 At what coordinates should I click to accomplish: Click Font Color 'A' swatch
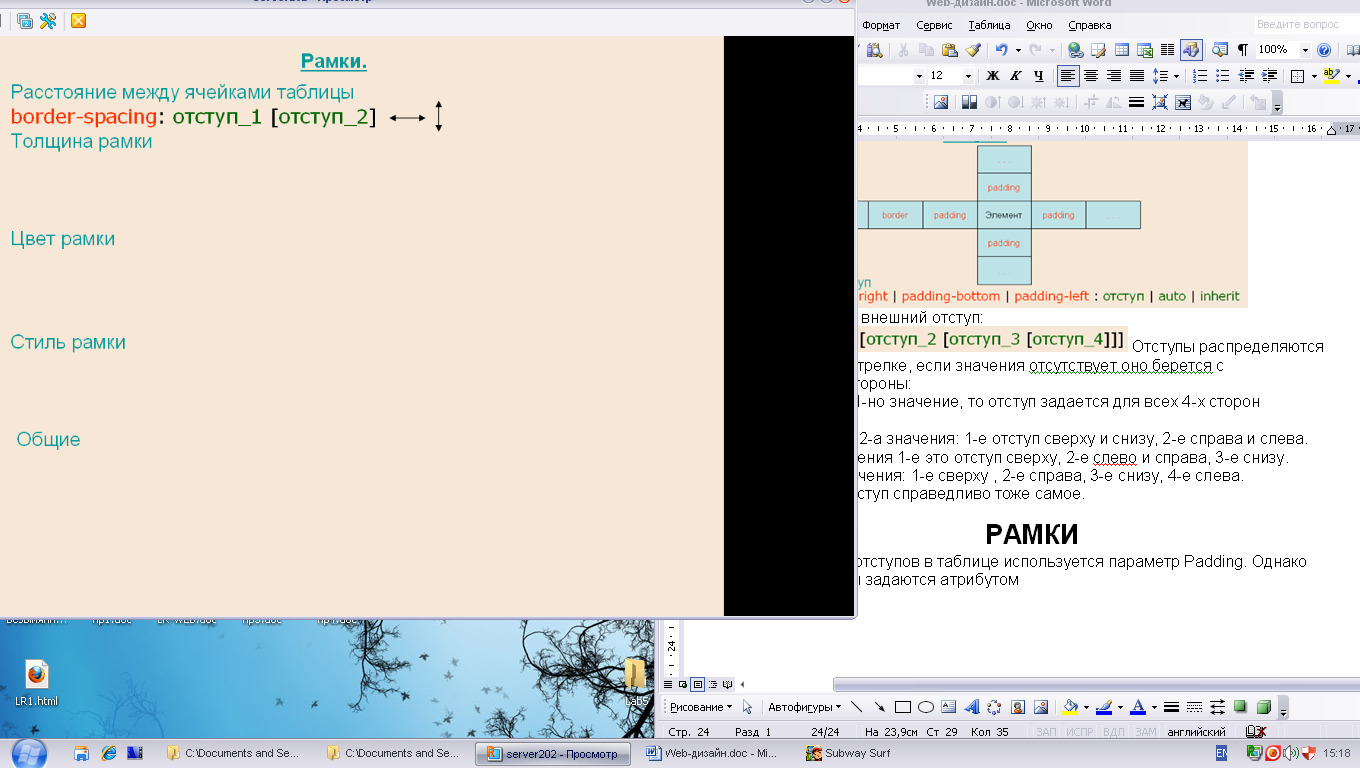1137,707
